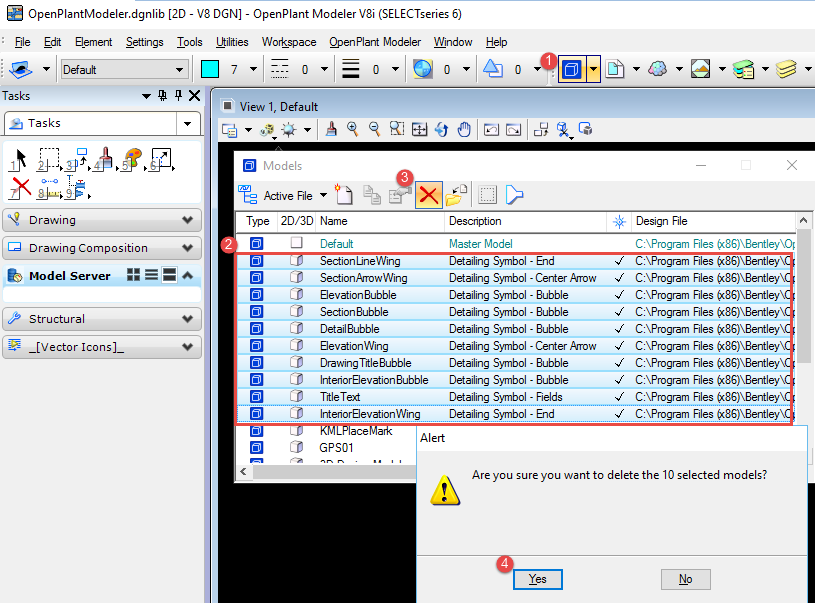This screenshot has width=815, height=603.
Task: Click the Zoom In magnifier
Action: [352, 129]
